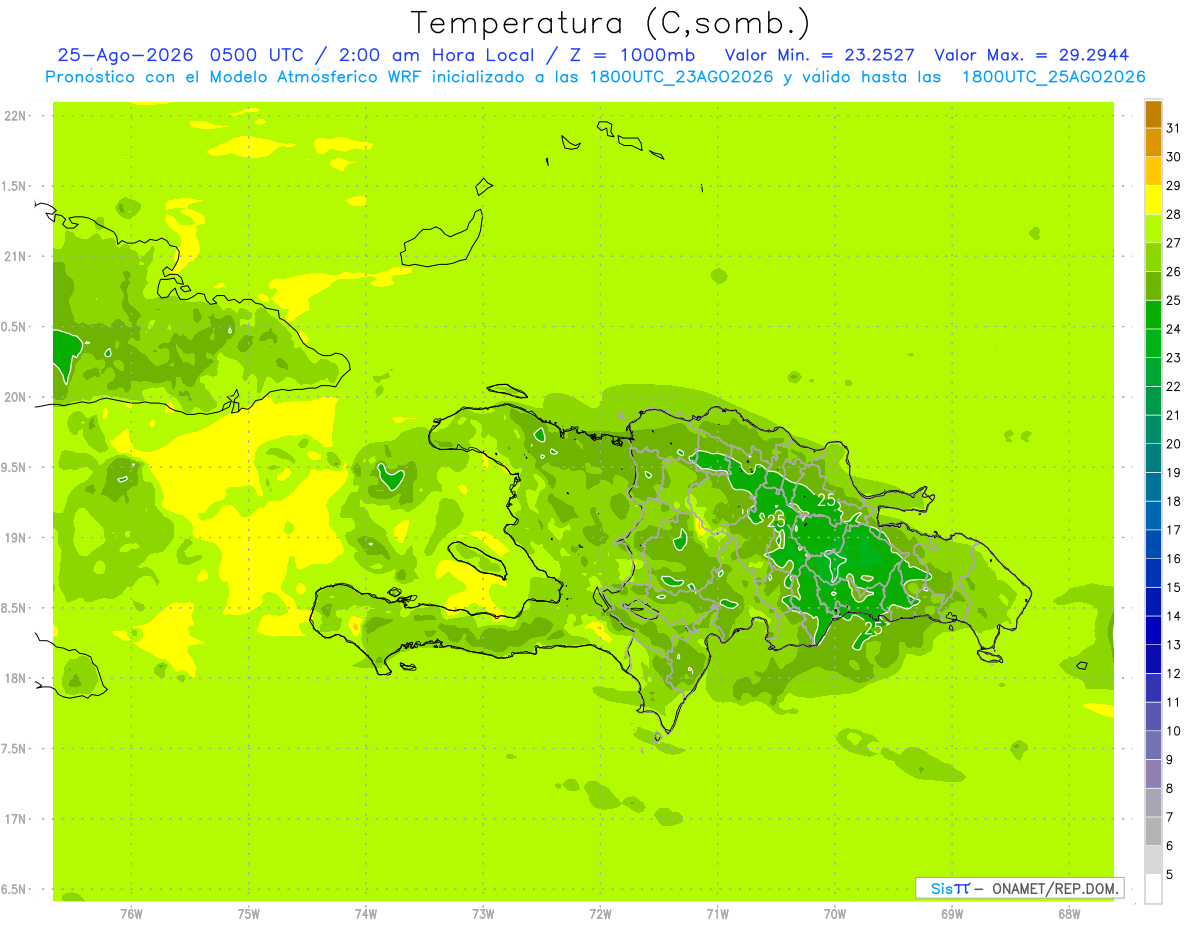Image resolution: width=1200 pixels, height=927 pixels.
Task: Click the "74W" longitude label
Action: tap(366, 914)
